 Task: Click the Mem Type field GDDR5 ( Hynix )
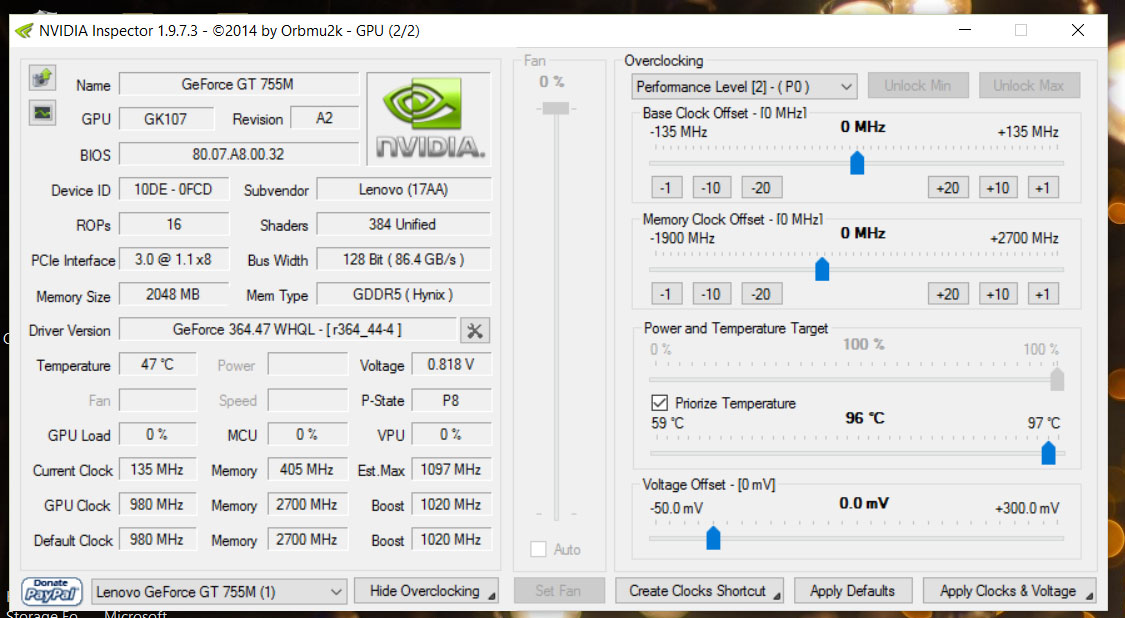[x=403, y=294]
